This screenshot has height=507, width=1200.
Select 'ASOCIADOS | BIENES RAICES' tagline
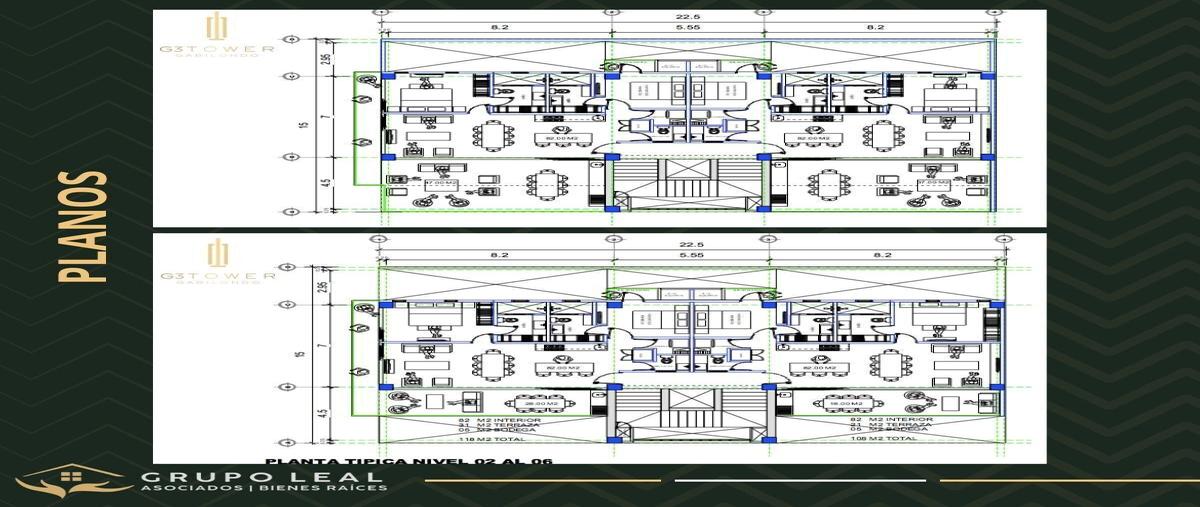click(263, 489)
